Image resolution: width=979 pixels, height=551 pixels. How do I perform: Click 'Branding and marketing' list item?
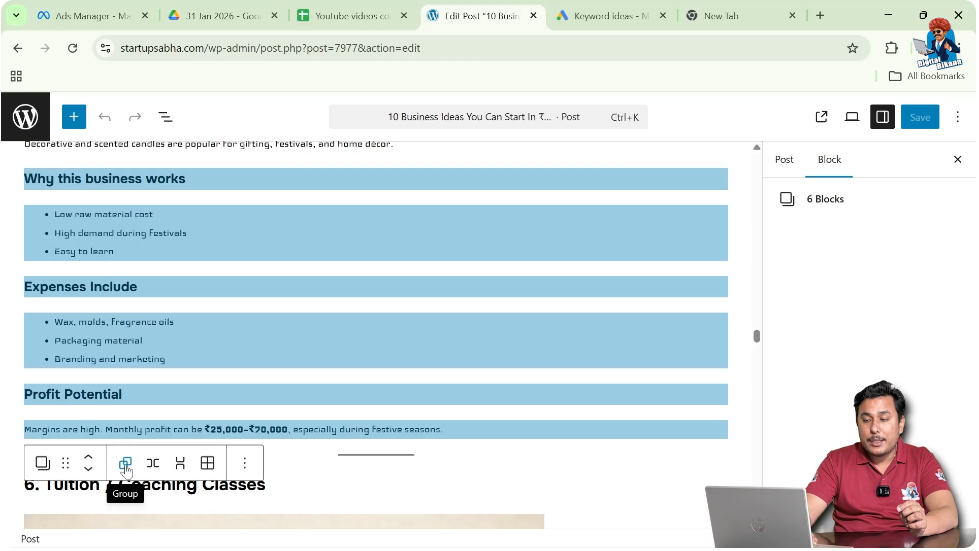tap(109, 359)
